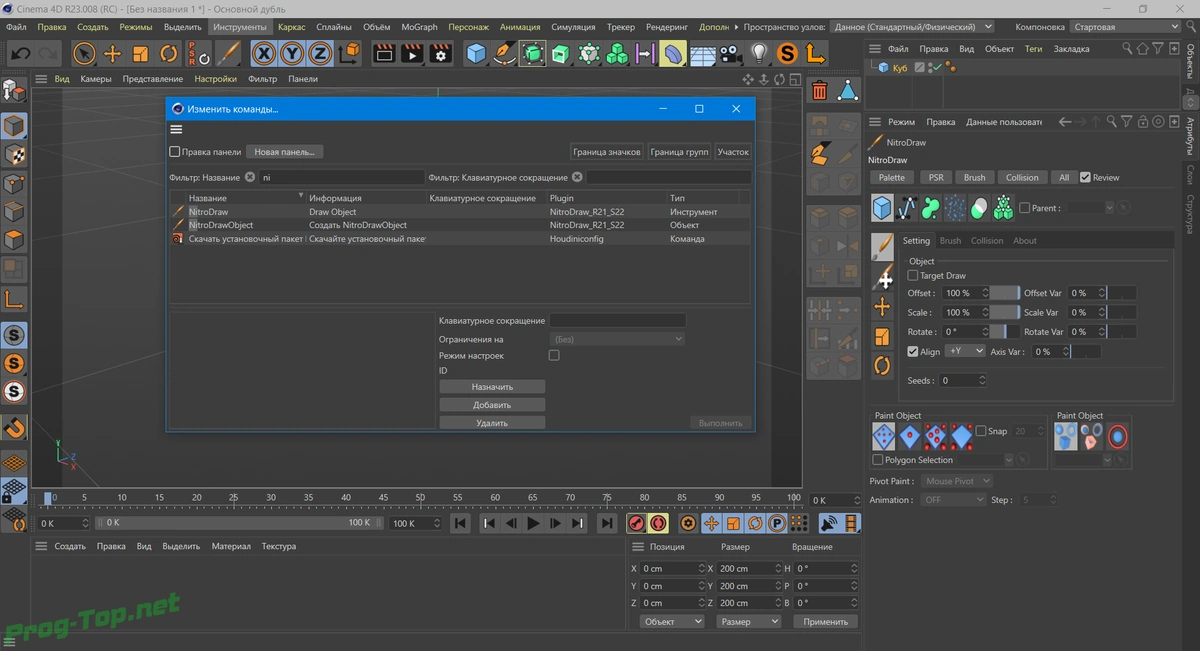Click the Undo arrow in the top toolbar
The width and height of the screenshot is (1200, 651).
click(x=20, y=53)
